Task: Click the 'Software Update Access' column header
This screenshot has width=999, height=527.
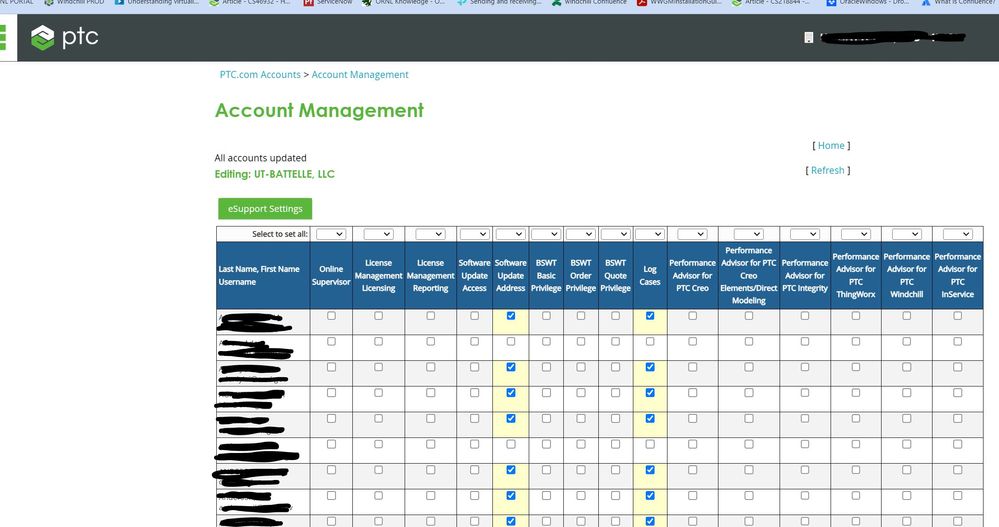Action: [475, 275]
